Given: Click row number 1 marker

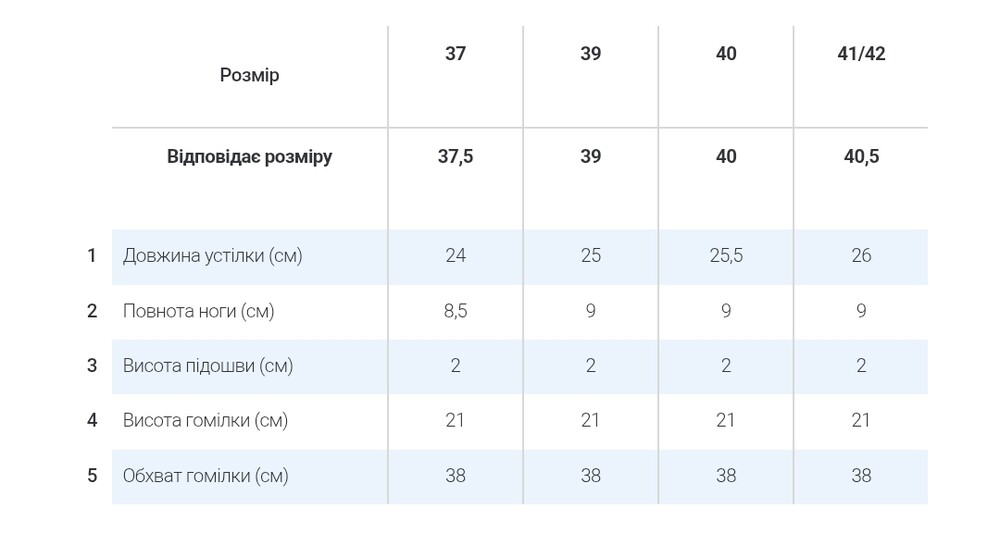Looking at the screenshot, I should tap(92, 256).
